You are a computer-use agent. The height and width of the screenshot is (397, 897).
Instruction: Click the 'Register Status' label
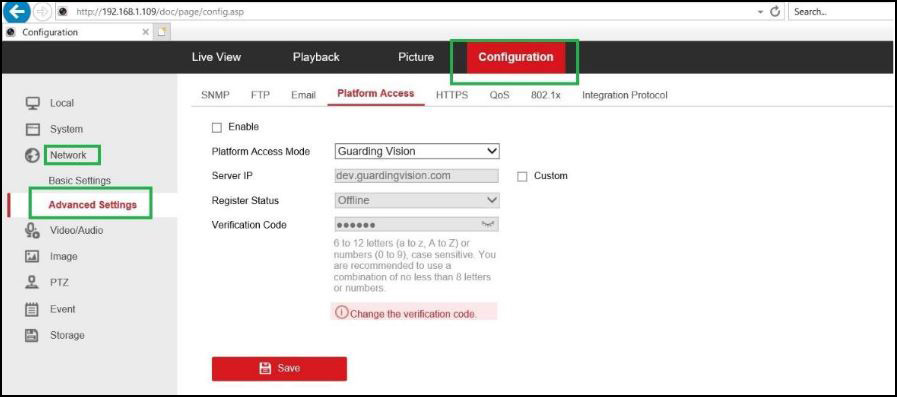pos(245,201)
